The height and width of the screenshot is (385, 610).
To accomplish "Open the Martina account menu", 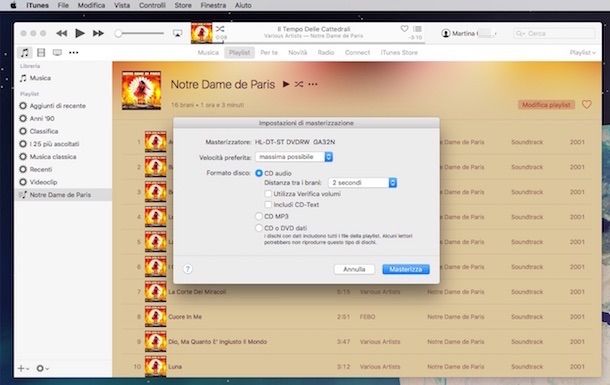I will point(469,33).
